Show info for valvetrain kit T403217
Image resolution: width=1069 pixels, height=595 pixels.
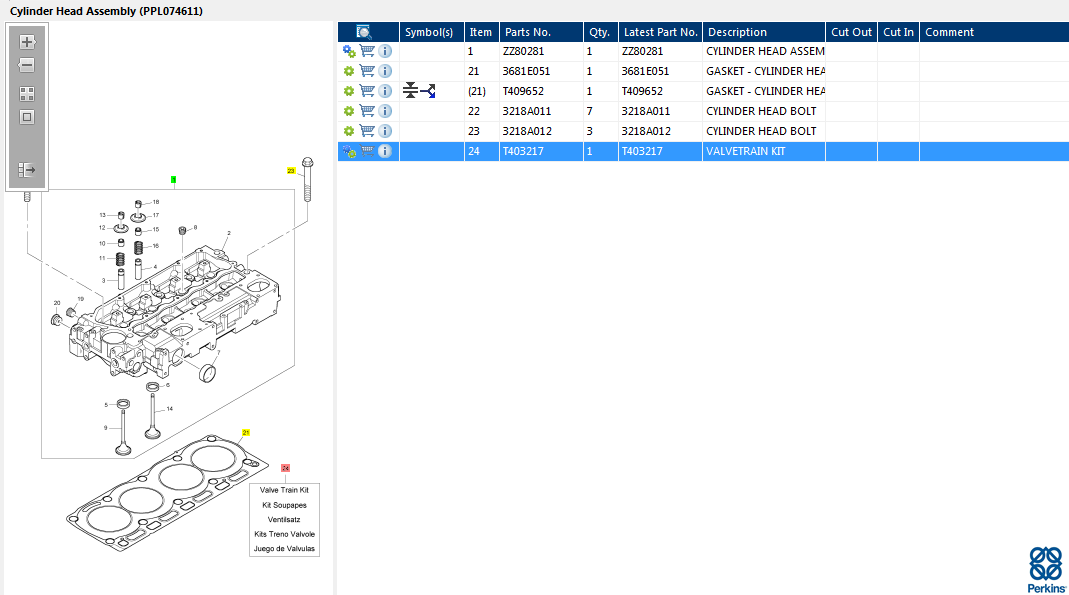(x=385, y=151)
